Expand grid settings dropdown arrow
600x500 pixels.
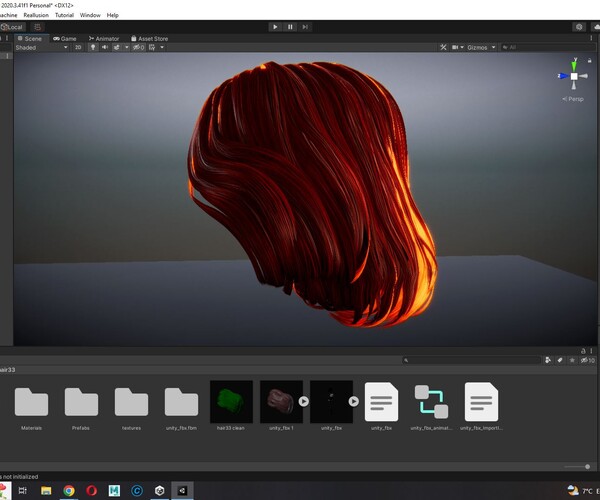click(x=162, y=47)
